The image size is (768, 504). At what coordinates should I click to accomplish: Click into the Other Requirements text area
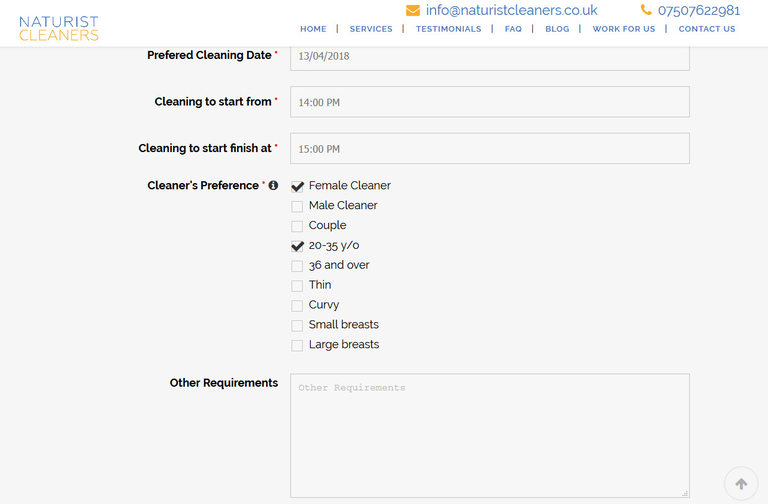(x=489, y=435)
